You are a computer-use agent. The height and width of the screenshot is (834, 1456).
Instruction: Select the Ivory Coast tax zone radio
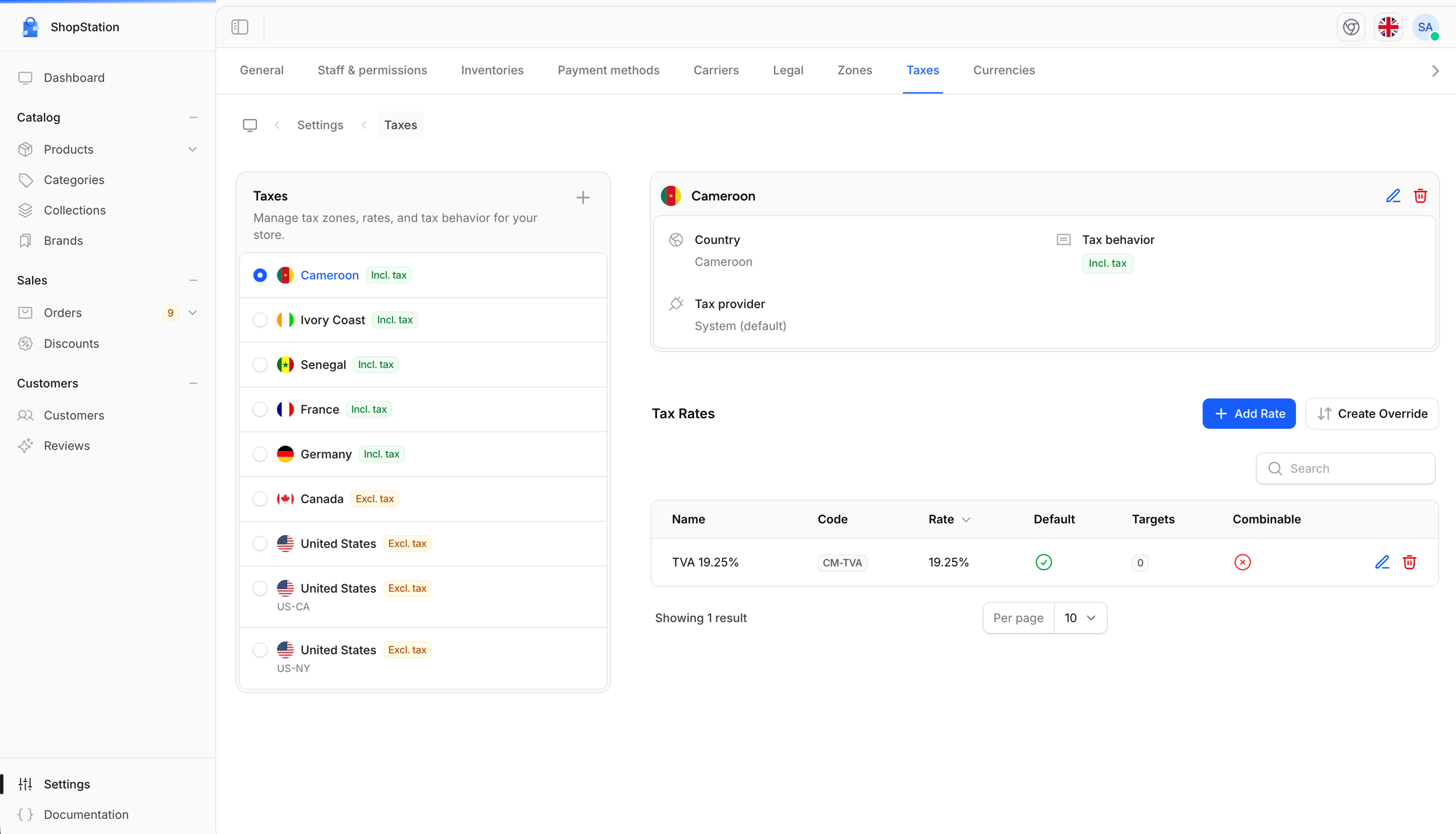[x=260, y=320]
